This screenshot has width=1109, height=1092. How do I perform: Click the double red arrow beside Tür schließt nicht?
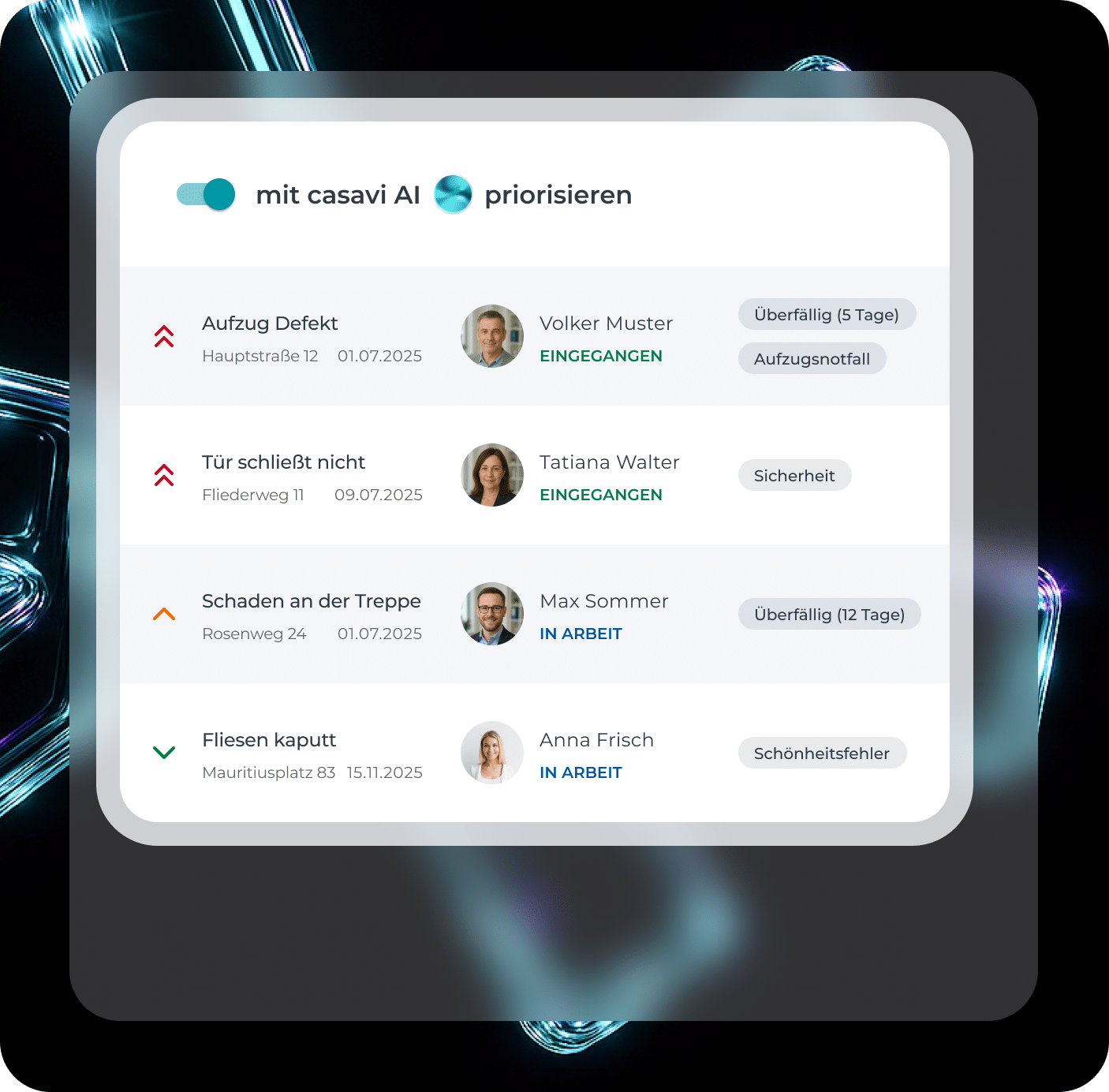(x=164, y=475)
